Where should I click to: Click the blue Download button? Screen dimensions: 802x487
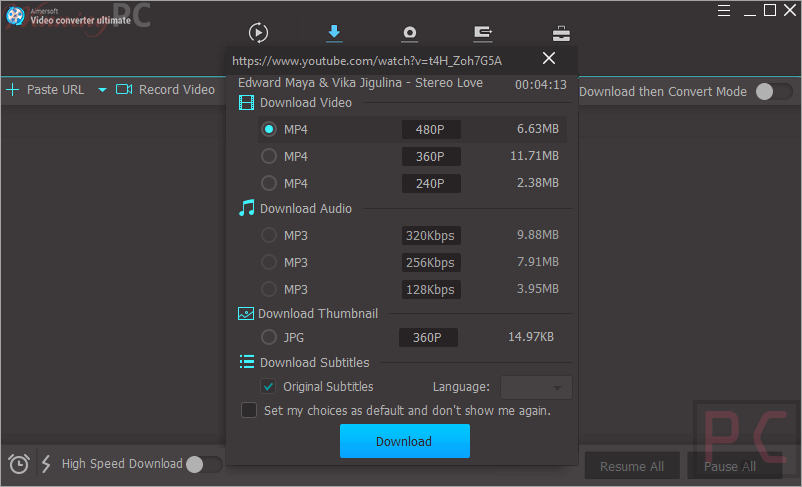405,441
